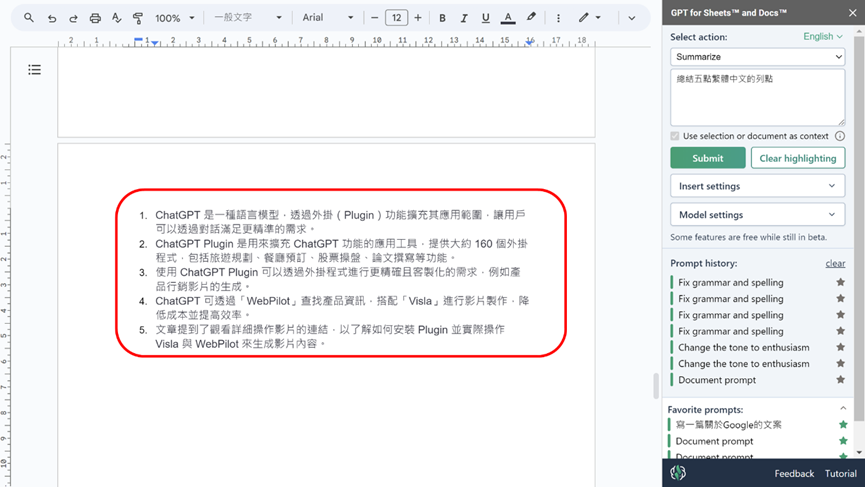Click the sidebar vertical scrollbar

[x=859, y=229]
